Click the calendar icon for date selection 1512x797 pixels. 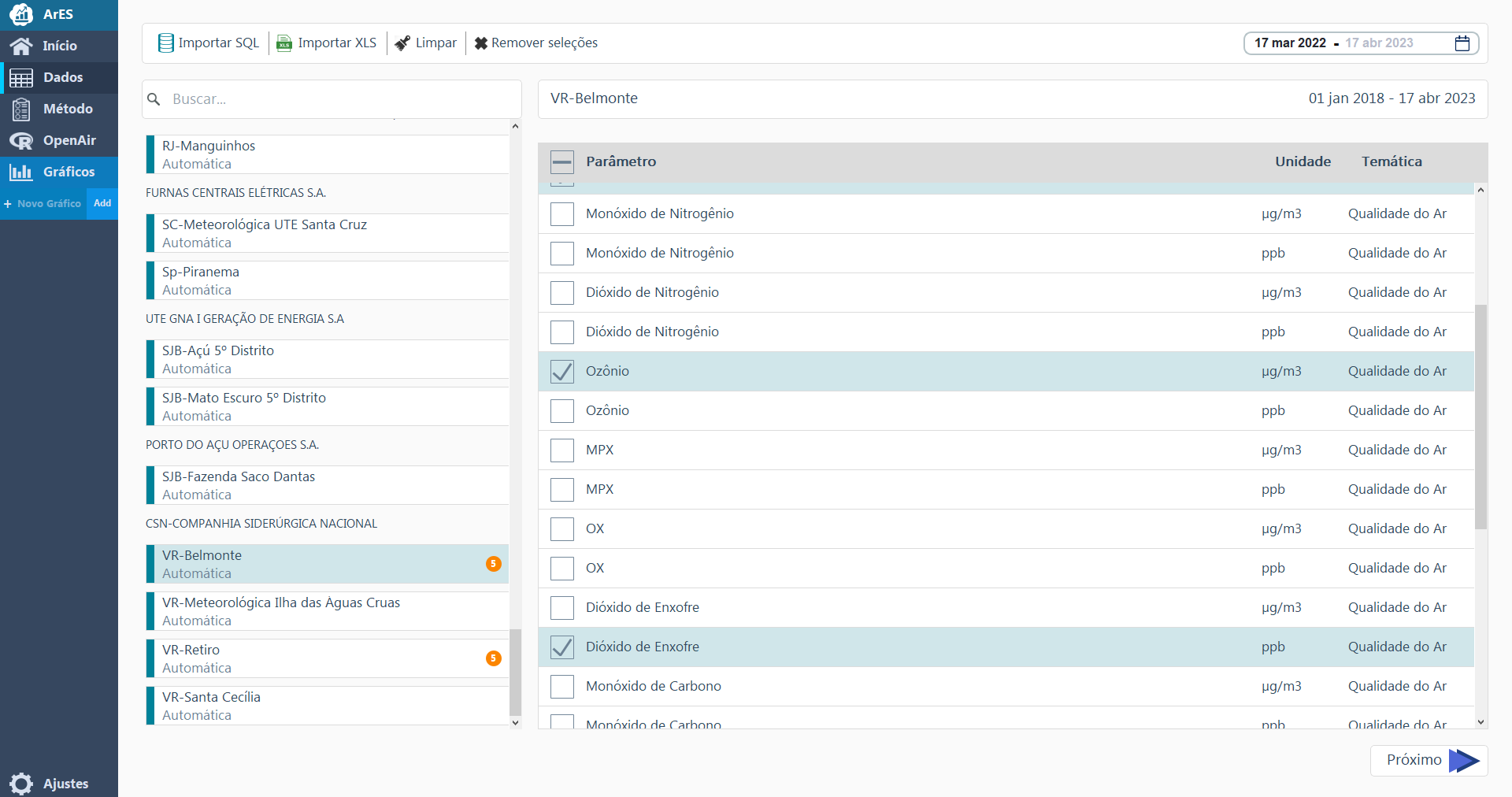[x=1462, y=43]
